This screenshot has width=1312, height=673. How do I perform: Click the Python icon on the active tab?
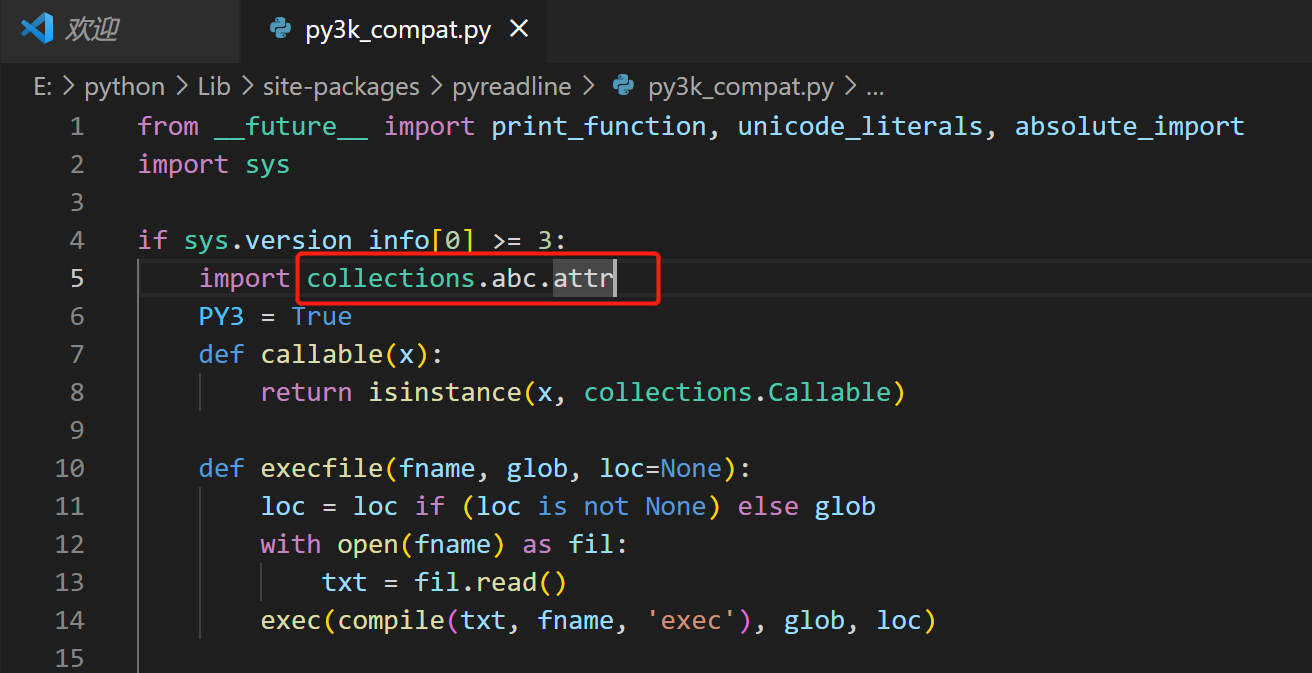coord(280,29)
